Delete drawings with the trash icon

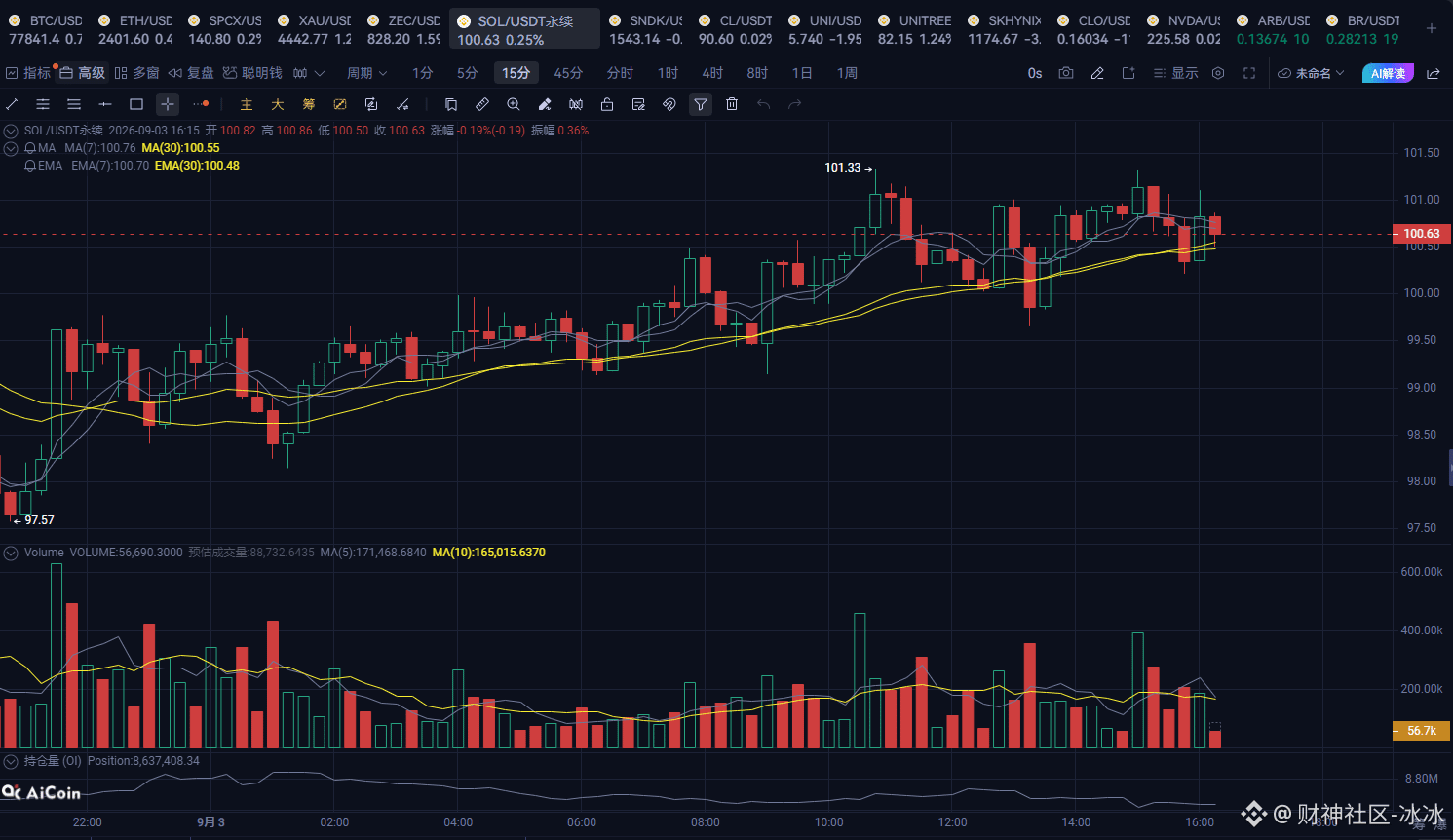tap(732, 104)
